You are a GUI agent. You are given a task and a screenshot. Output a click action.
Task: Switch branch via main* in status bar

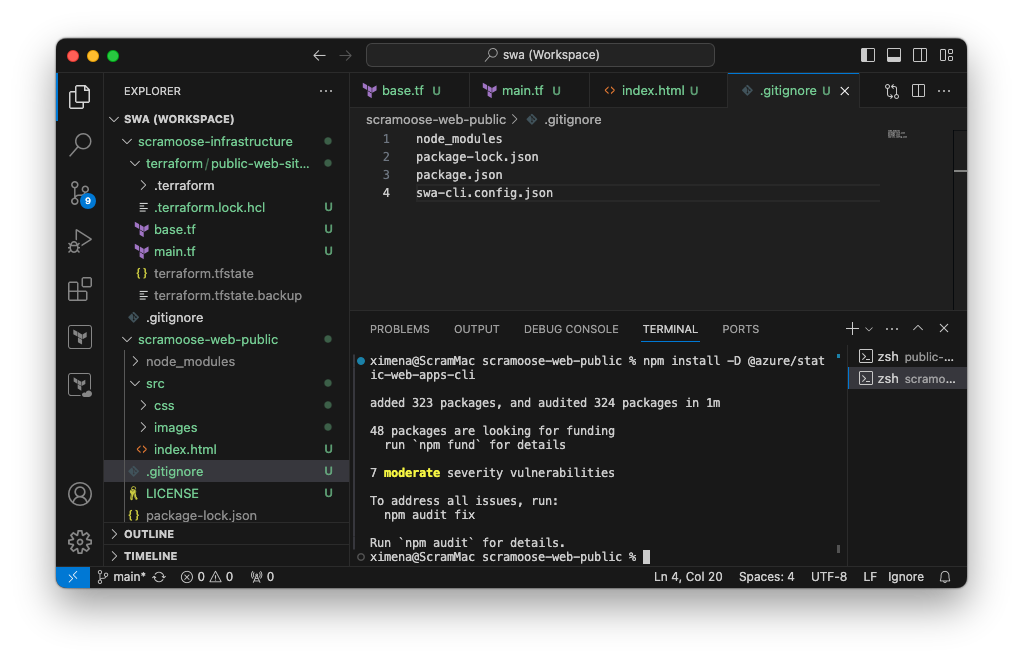121,577
